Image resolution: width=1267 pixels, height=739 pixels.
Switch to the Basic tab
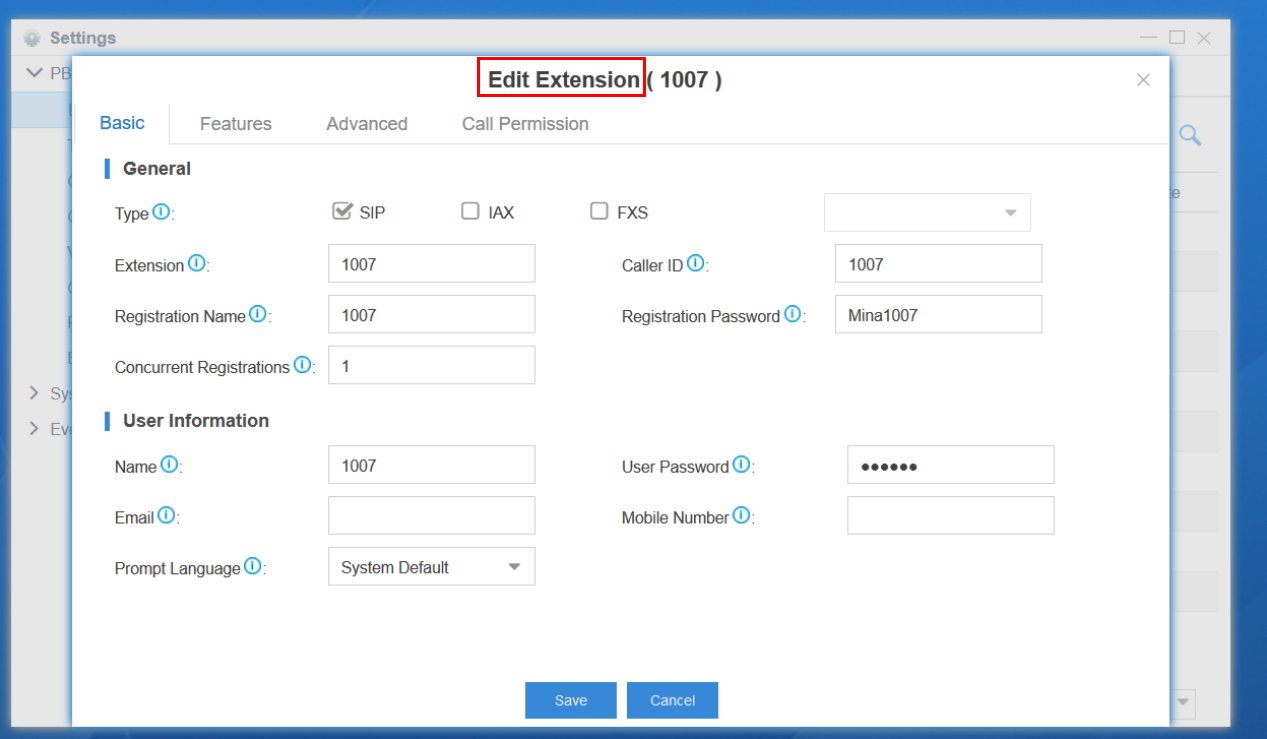coord(122,123)
